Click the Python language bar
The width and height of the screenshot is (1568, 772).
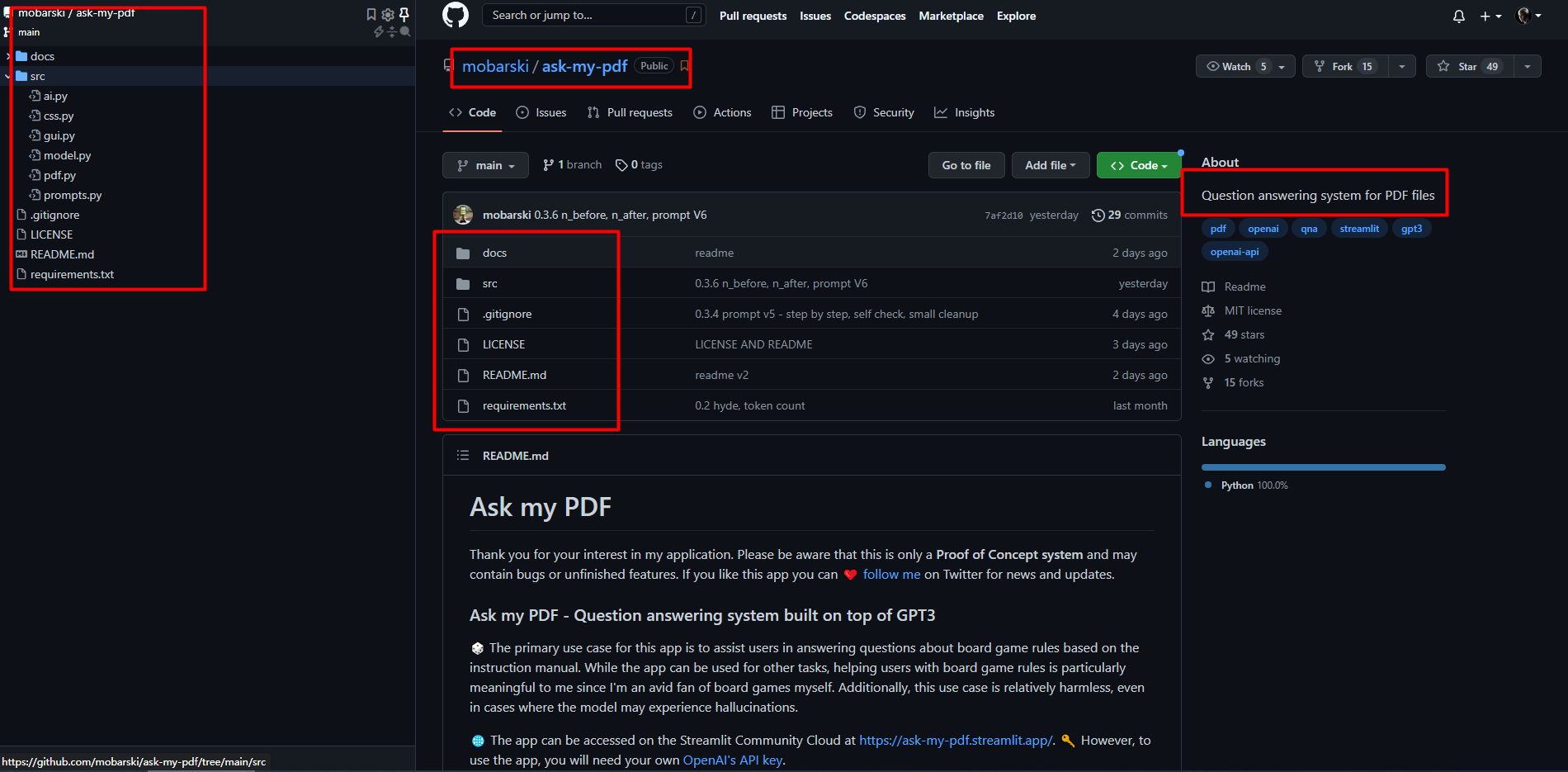pos(1324,467)
